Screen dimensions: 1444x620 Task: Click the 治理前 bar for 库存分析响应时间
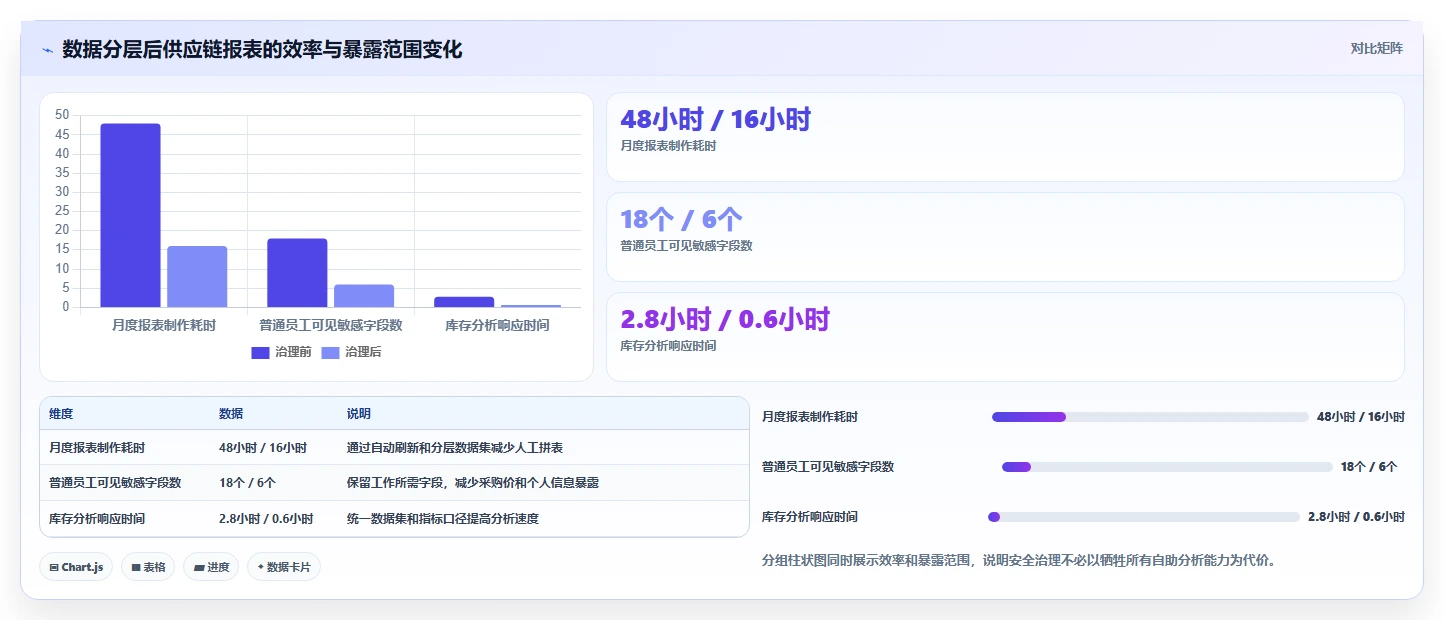[464, 302]
